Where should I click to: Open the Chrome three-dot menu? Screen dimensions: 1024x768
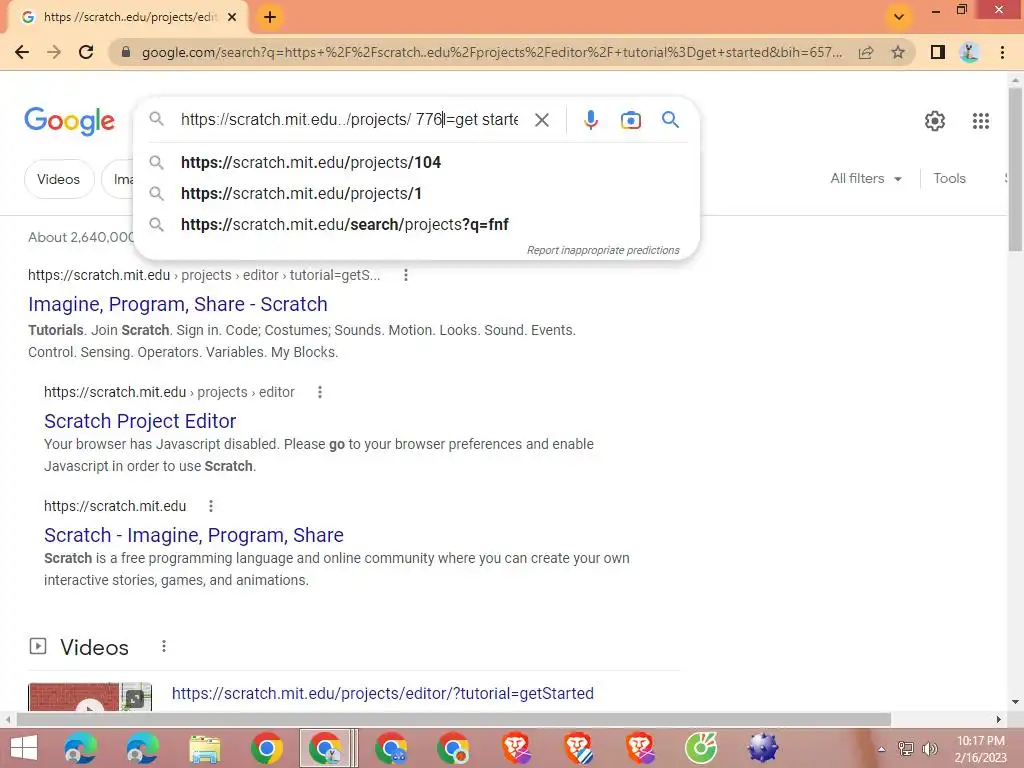click(x=1002, y=52)
